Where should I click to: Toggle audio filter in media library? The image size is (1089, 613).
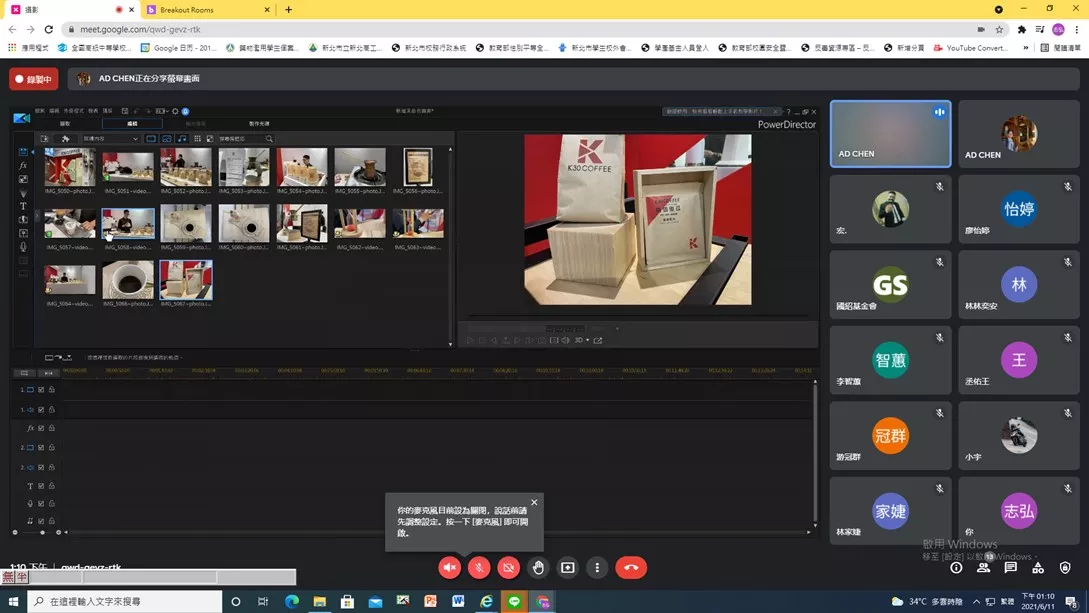[182, 139]
